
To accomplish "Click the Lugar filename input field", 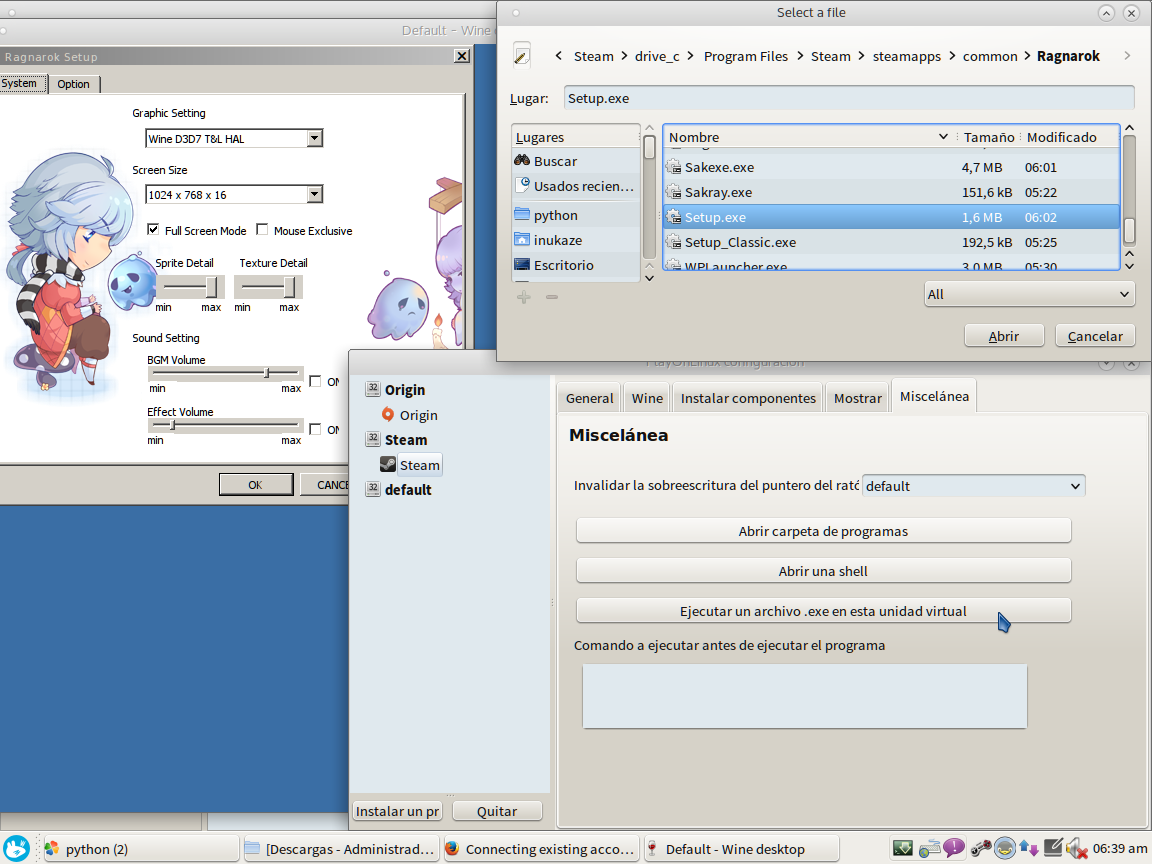I will pos(849,98).
